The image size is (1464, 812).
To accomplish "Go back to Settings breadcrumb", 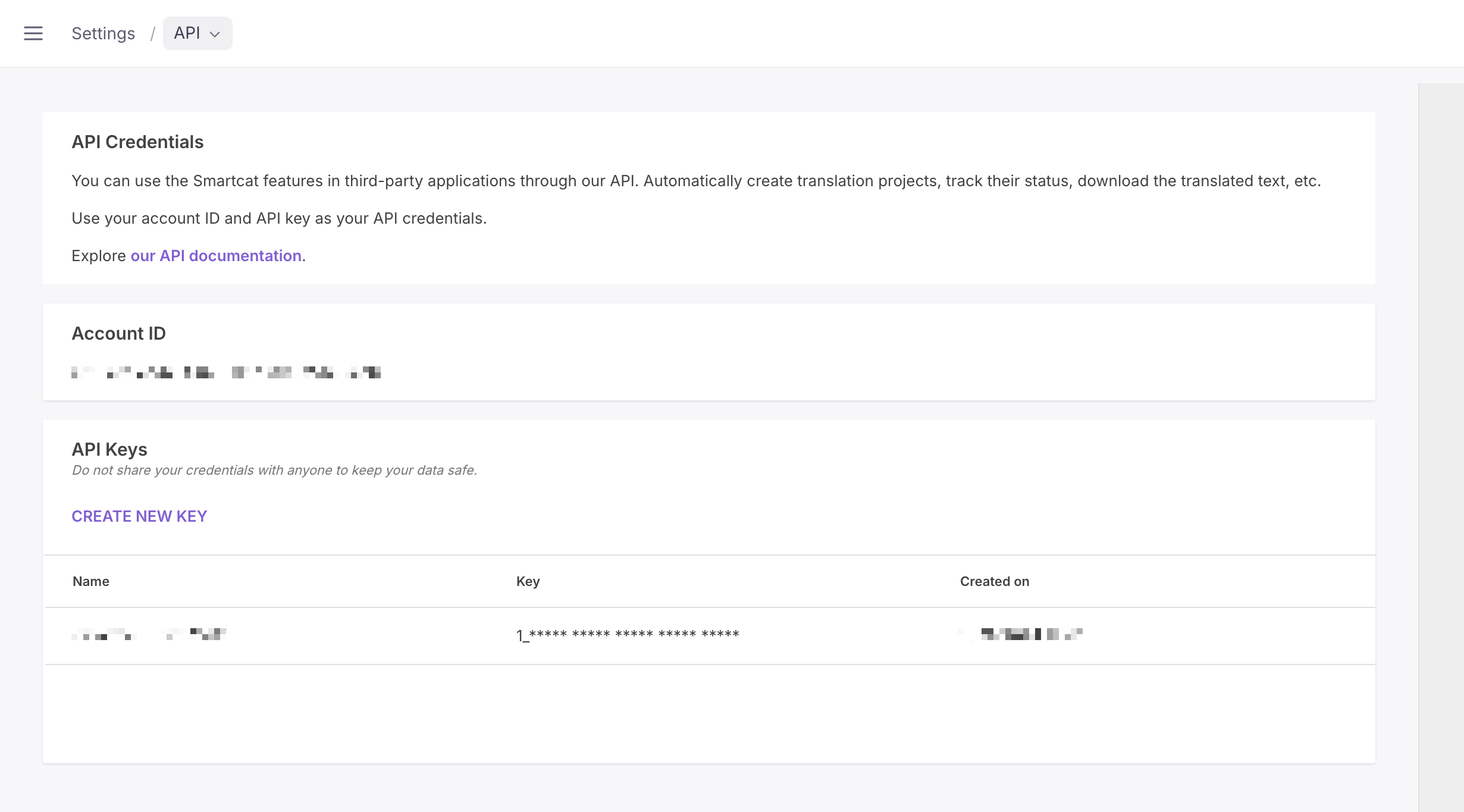I will (104, 33).
